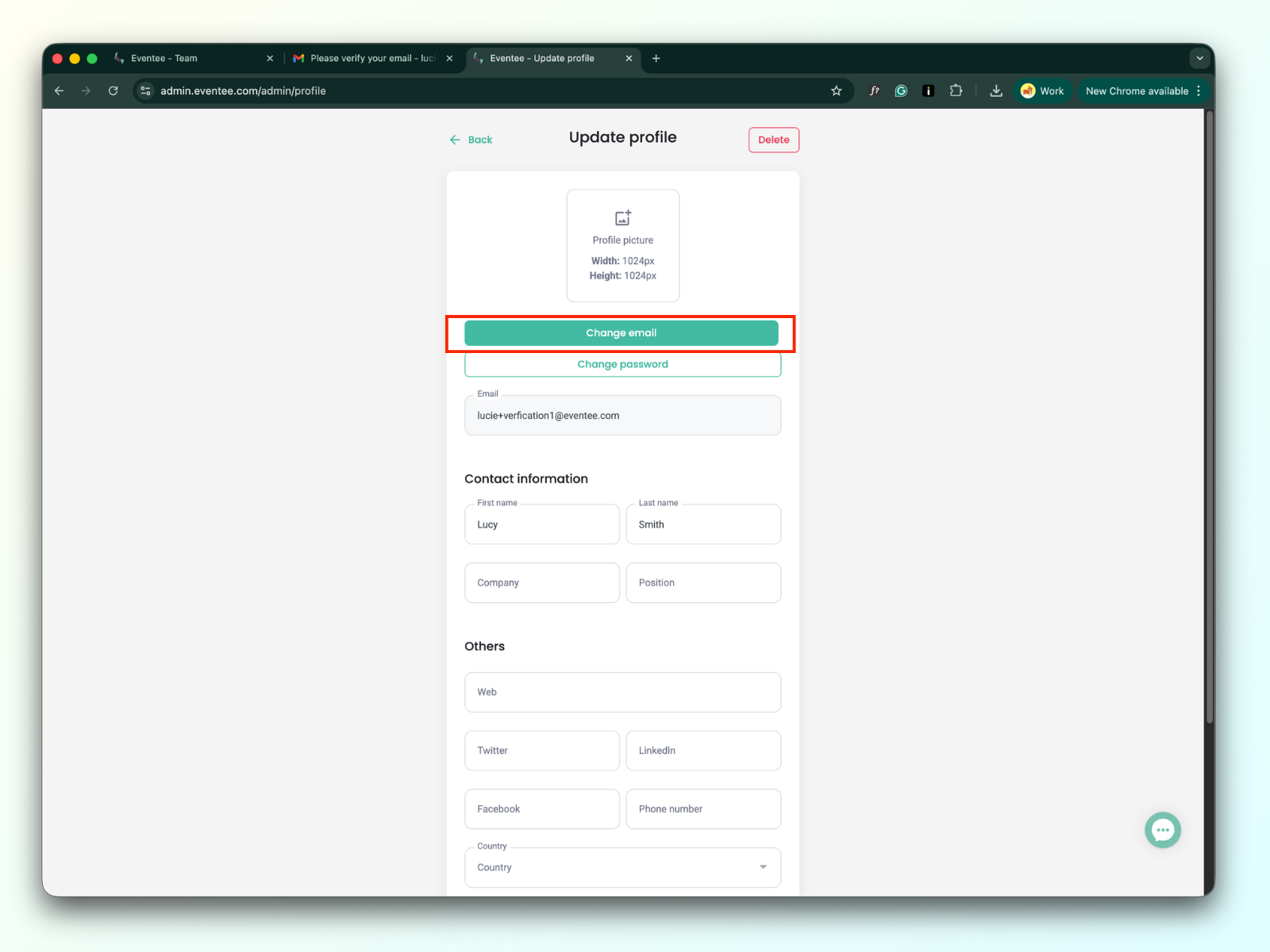
Task: Click the Update profile heading
Action: click(x=623, y=137)
